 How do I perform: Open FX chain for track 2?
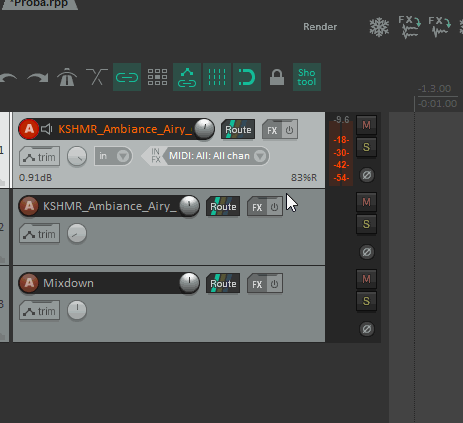(x=257, y=207)
